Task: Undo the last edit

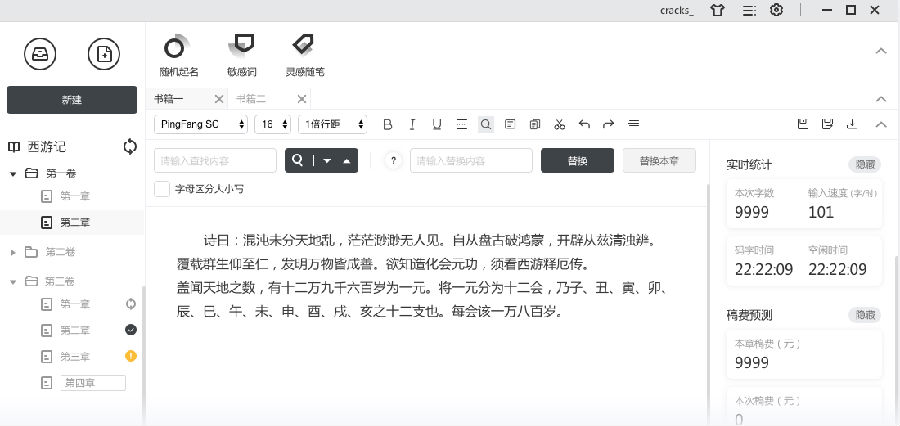Action: (x=584, y=124)
